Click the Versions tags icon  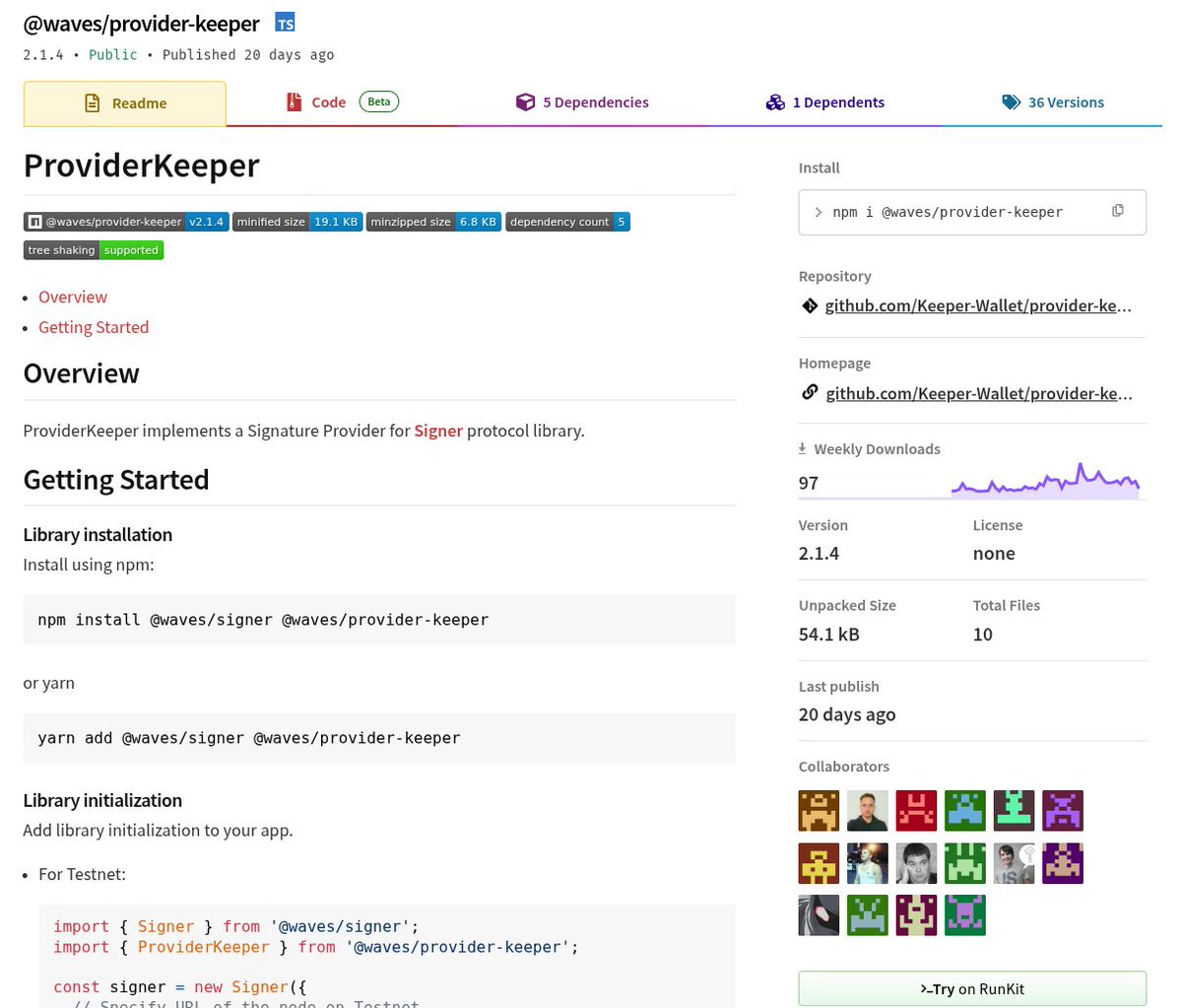point(1011,102)
